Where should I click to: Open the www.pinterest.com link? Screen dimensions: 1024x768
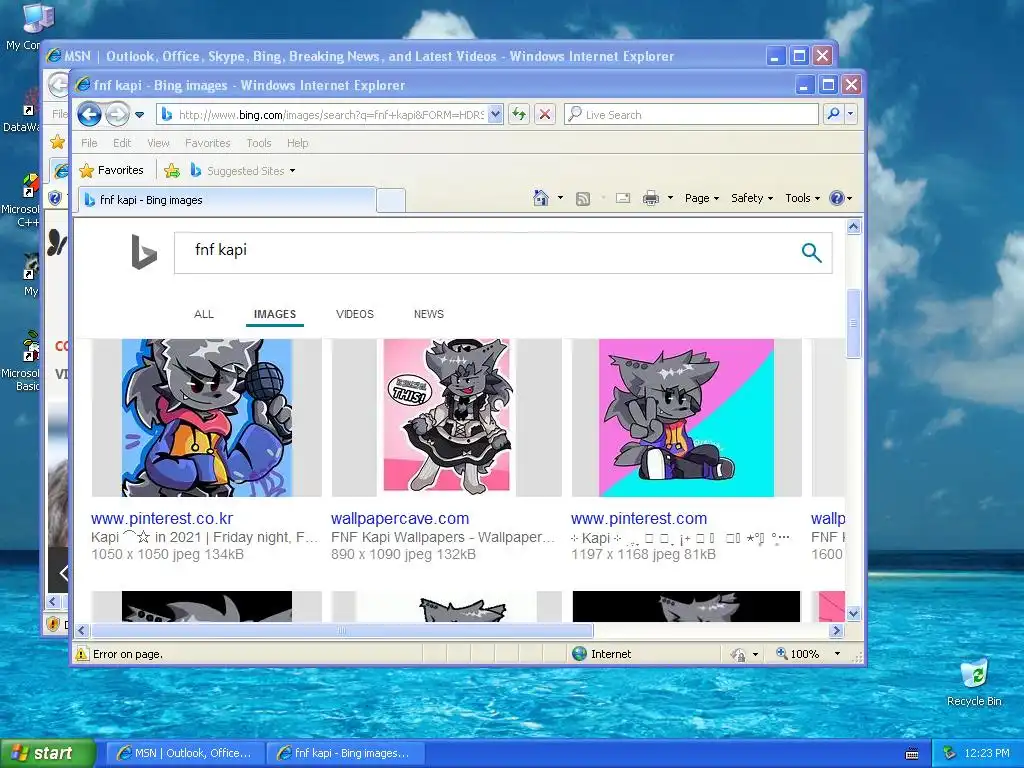pyautogui.click(x=639, y=519)
